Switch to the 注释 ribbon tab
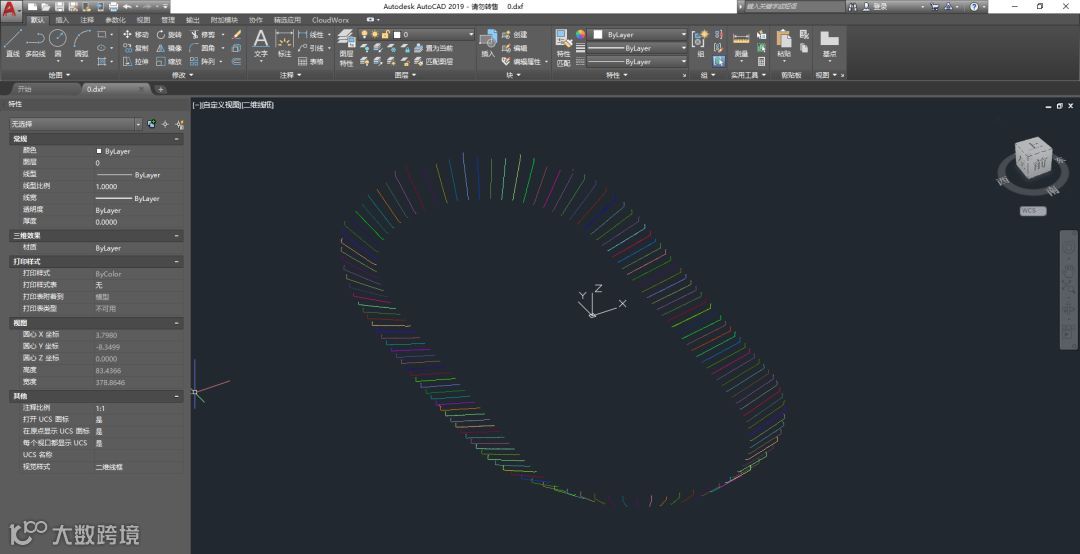The height and width of the screenshot is (554, 1080). [87, 20]
